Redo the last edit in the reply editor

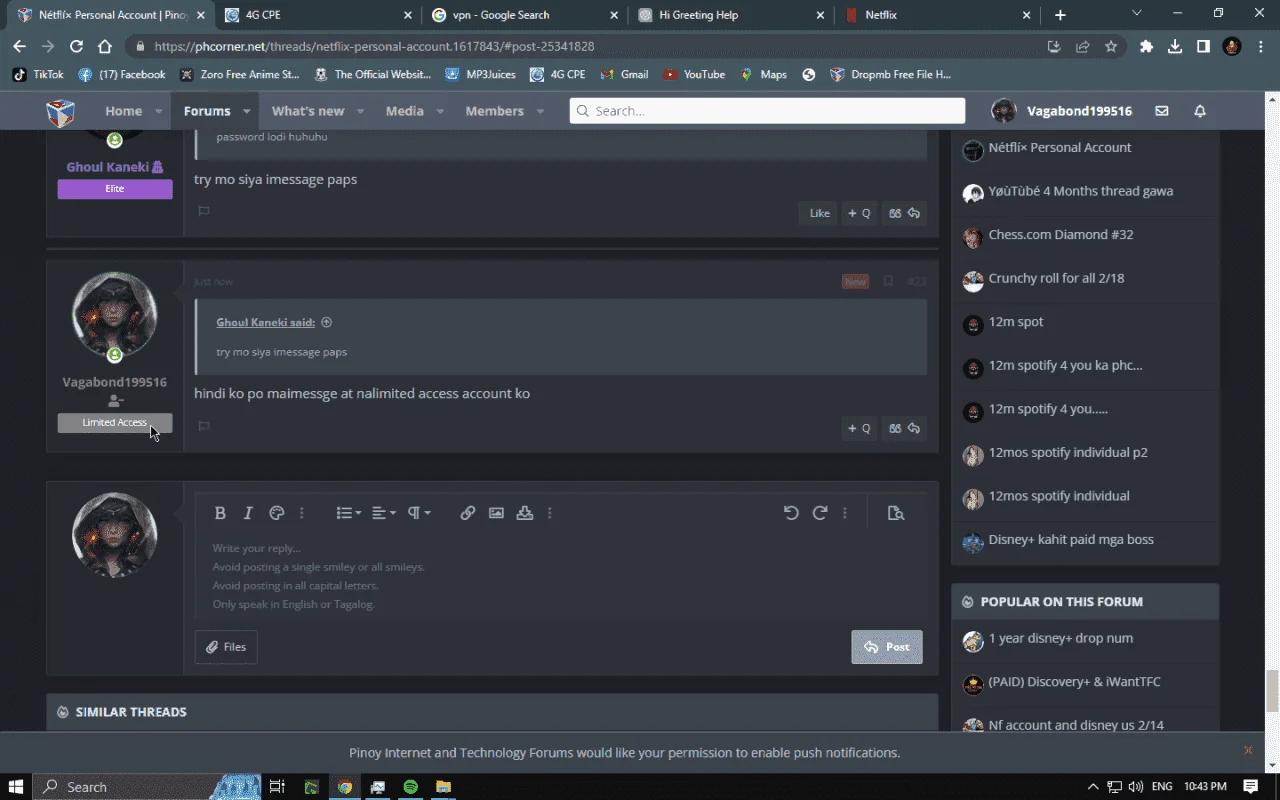820,513
